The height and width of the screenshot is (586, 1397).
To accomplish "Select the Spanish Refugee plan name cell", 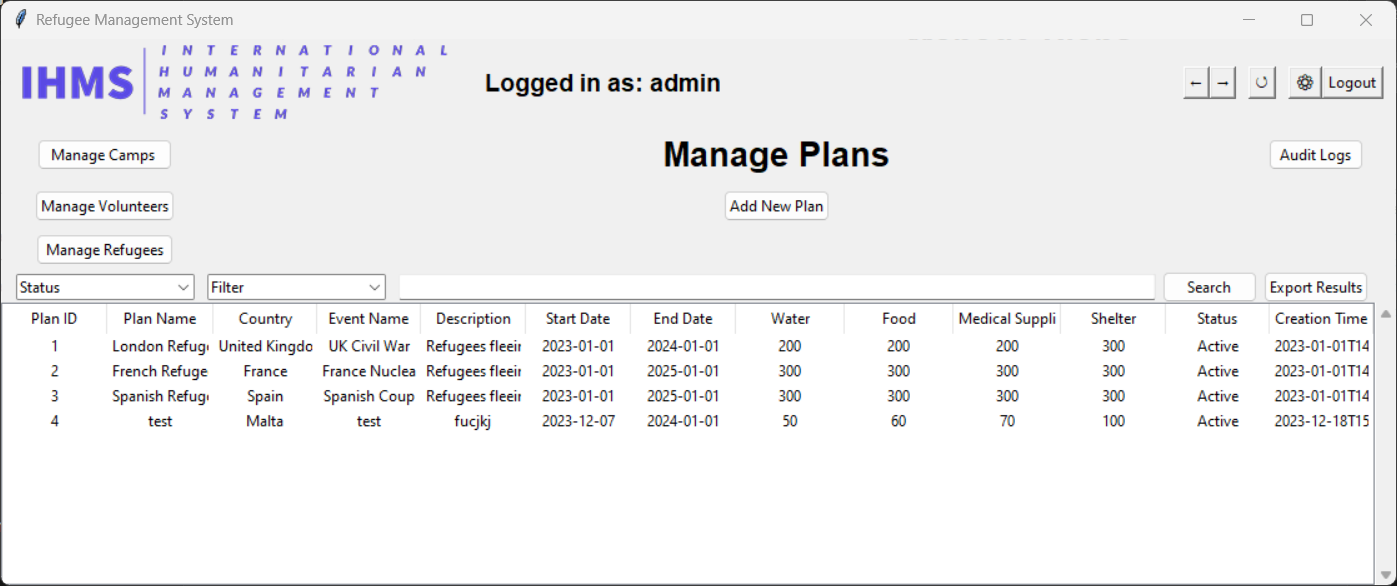I will pyautogui.click(x=160, y=396).
